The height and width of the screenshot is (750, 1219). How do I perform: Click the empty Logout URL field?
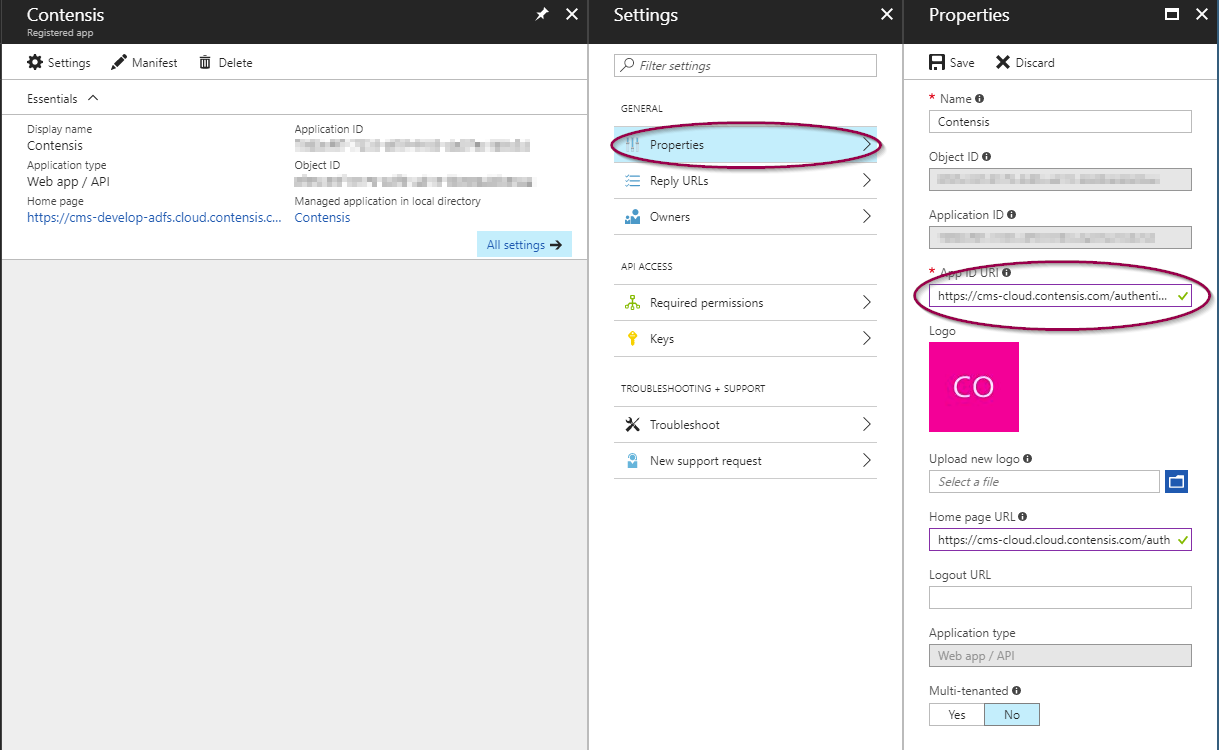tap(1060, 598)
